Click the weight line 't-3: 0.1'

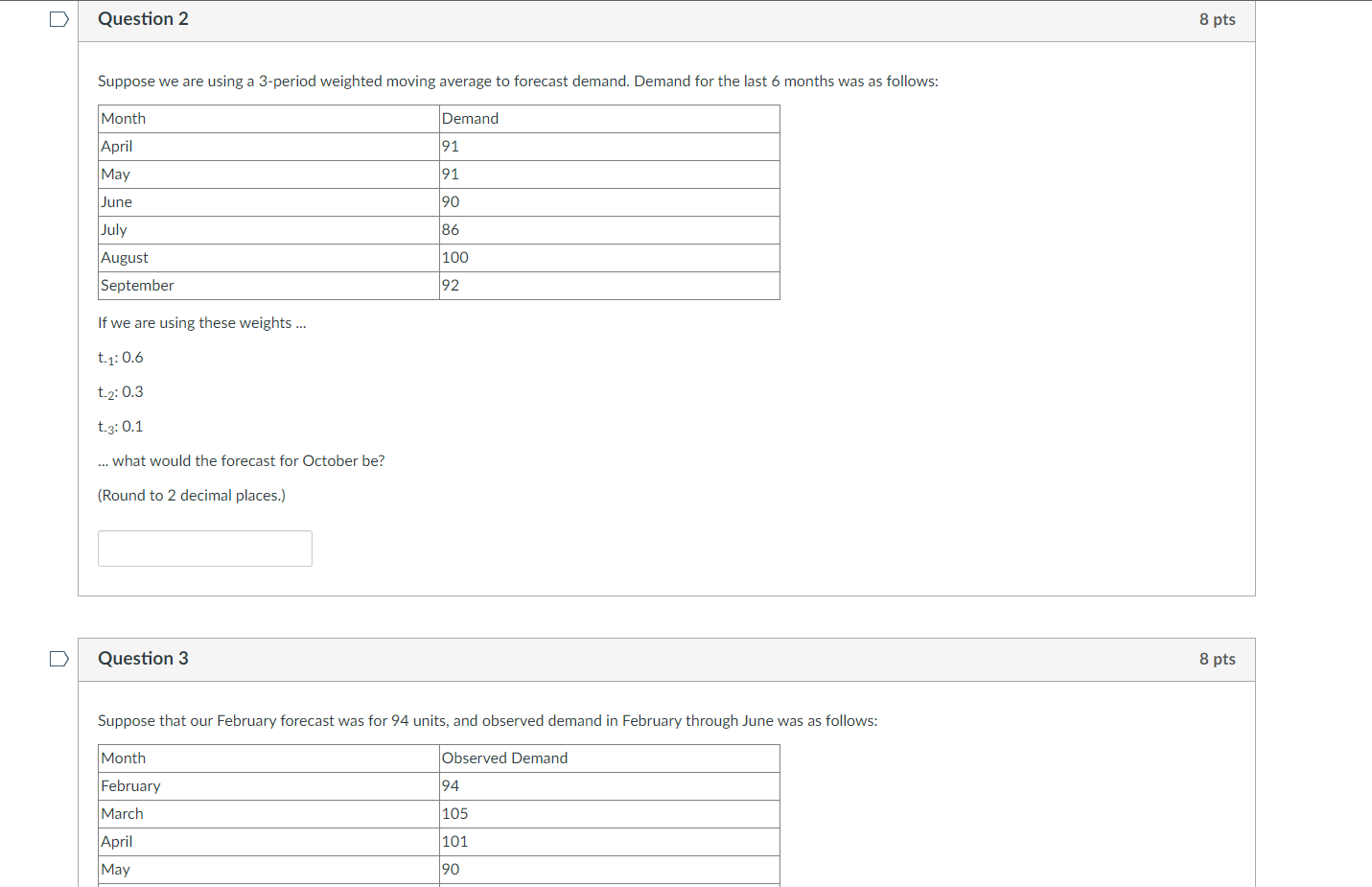pos(121,427)
